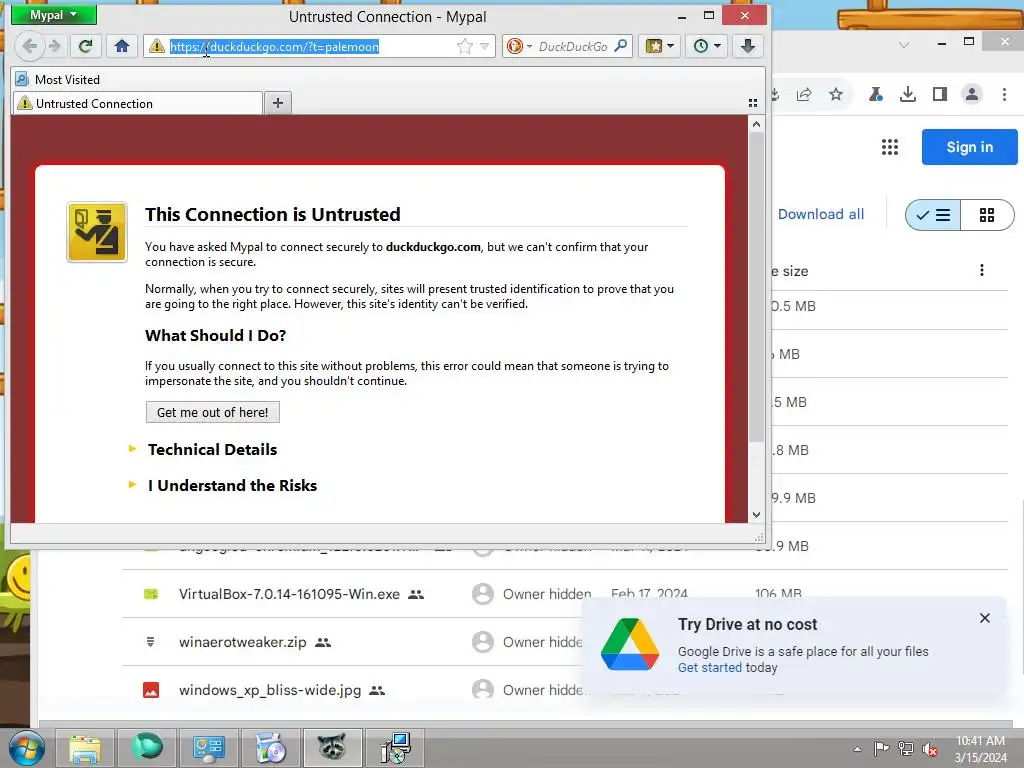Bookmark this page with the star icon
1024x768 pixels.
(464, 46)
